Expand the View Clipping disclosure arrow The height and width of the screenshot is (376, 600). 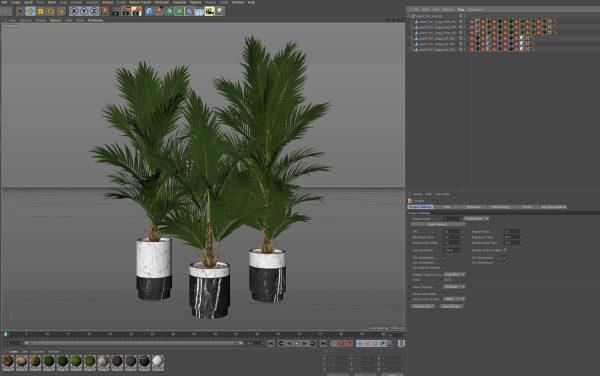point(409,287)
